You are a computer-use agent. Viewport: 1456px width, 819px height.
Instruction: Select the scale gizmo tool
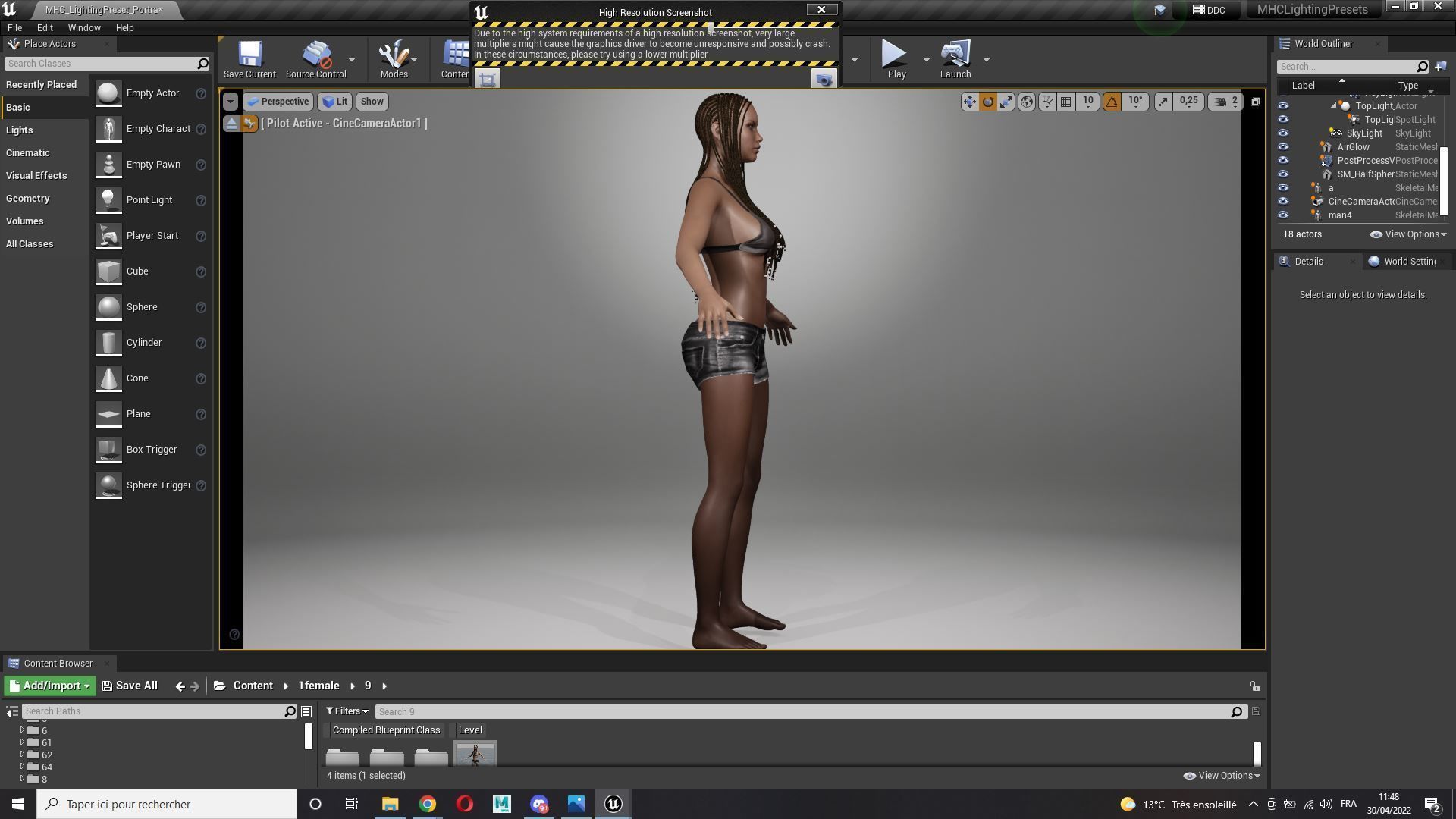click(1006, 102)
